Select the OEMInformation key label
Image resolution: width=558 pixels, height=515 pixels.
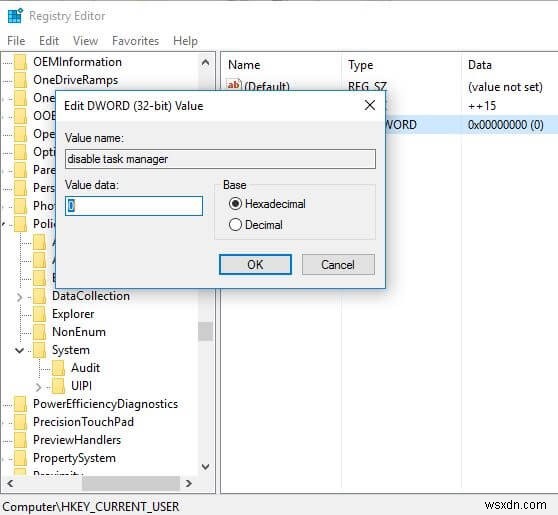pos(77,62)
